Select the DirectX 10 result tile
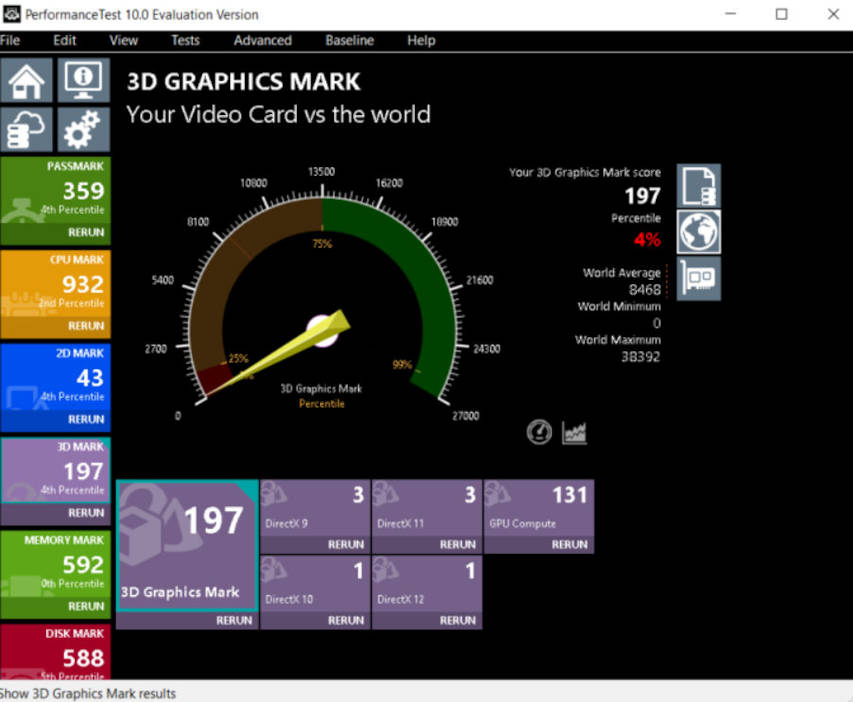 [x=316, y=583]
